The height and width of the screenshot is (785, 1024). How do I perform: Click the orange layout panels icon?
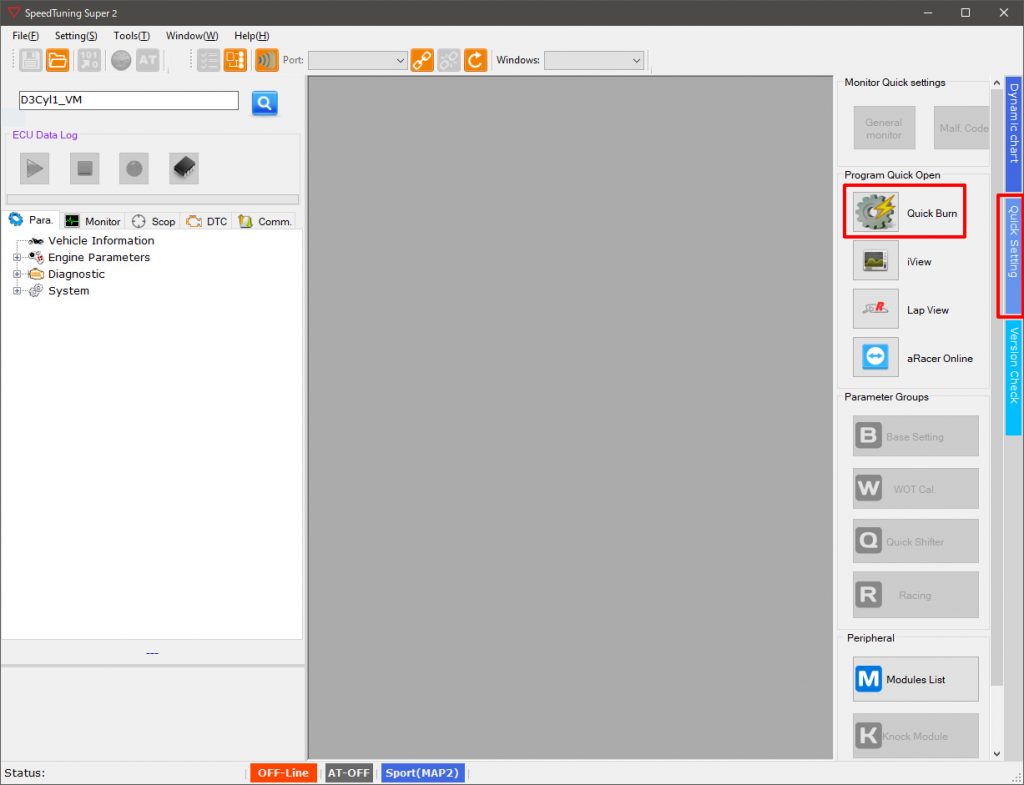pyautogui.click(x=235, y=60)
